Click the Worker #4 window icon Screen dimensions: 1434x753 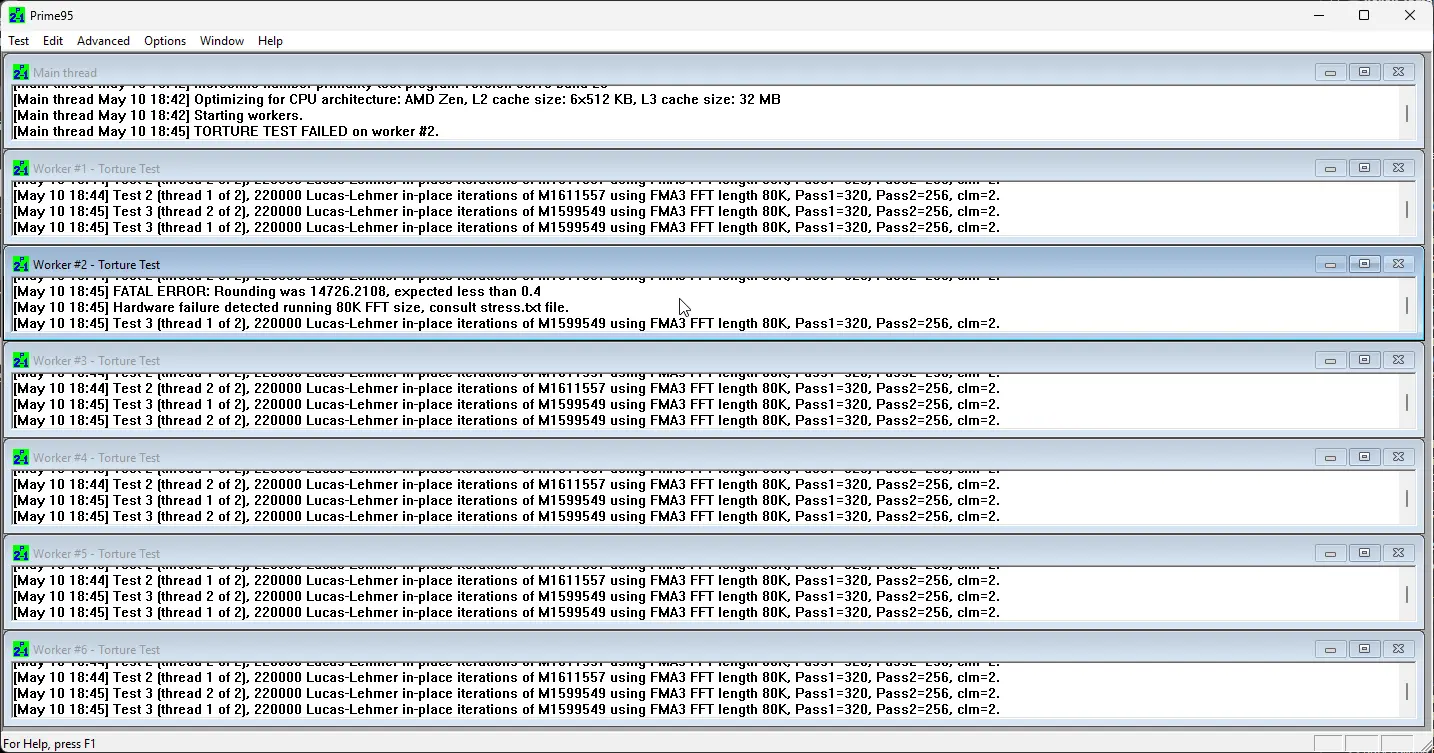(21, 457)
